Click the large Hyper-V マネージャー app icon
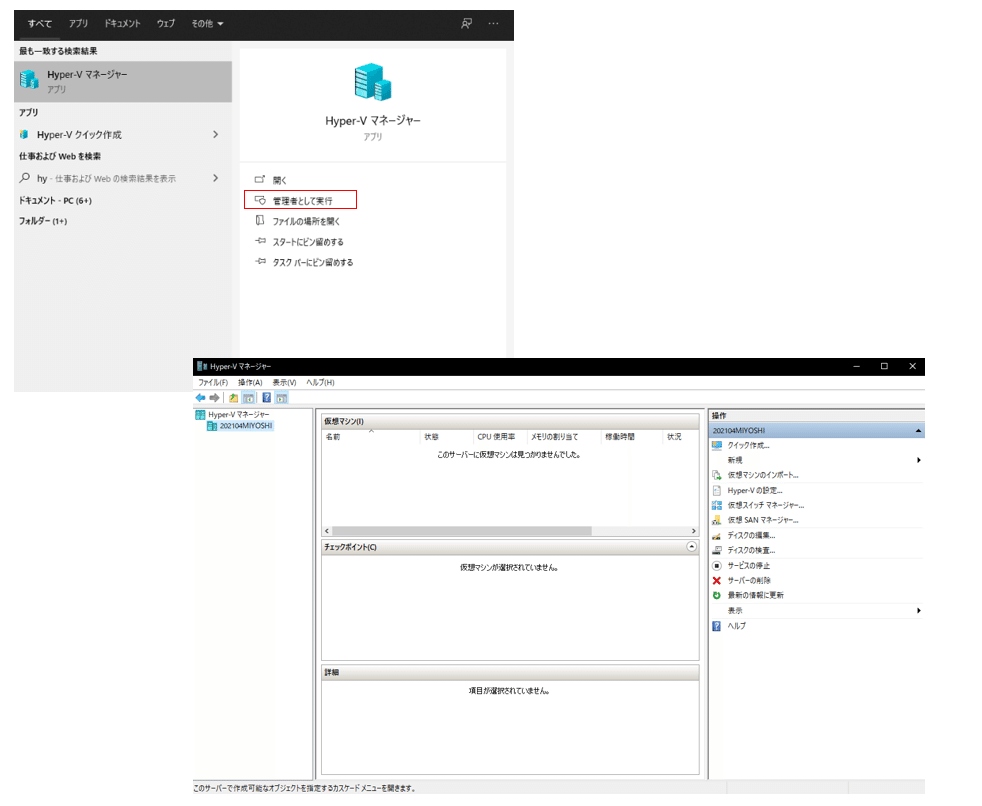Image resolution: width=982 pixels, height=806 pixels. (373, 81)
